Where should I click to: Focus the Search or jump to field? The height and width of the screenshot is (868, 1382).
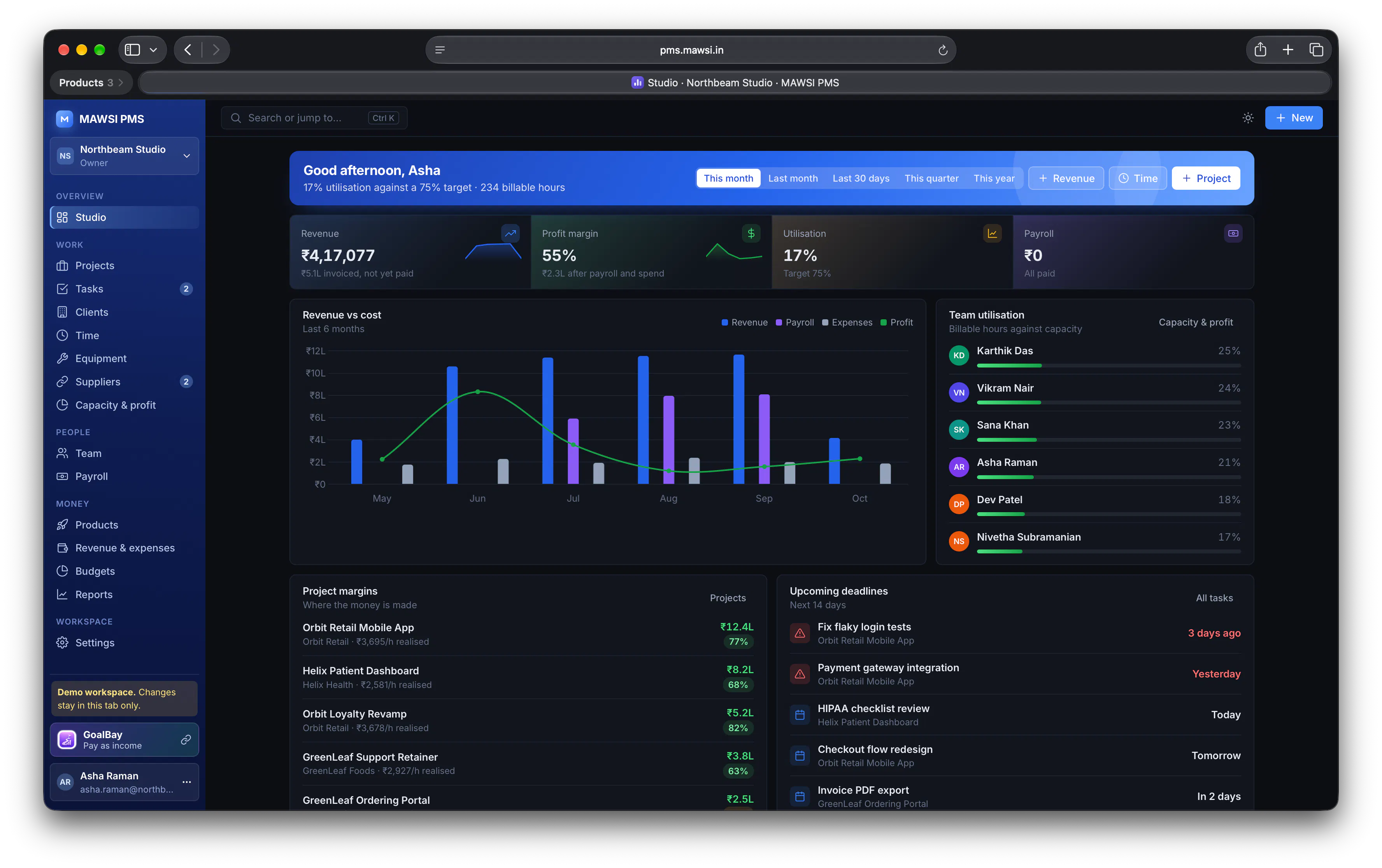[314, 117]
